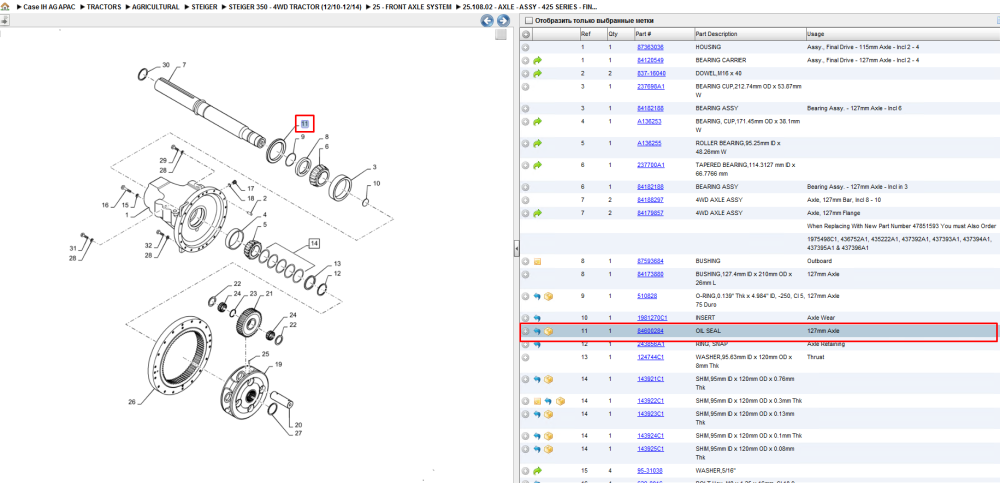Image resolution: width=1000 pixels, height=483 pixels.
Task: Toggle 'Отобразить только выбранные метки' checkbox
Action: pos(528,20)
